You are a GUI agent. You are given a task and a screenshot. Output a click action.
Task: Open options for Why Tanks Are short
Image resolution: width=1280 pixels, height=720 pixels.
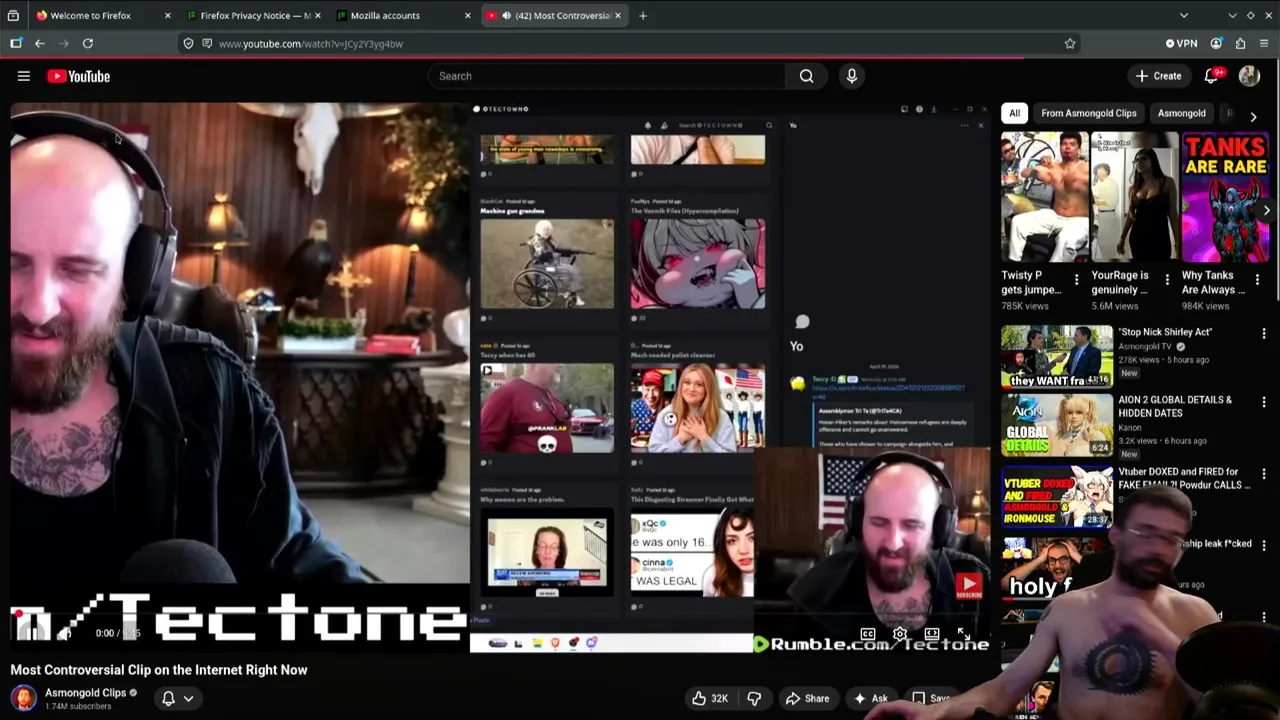coord(1257,280)
